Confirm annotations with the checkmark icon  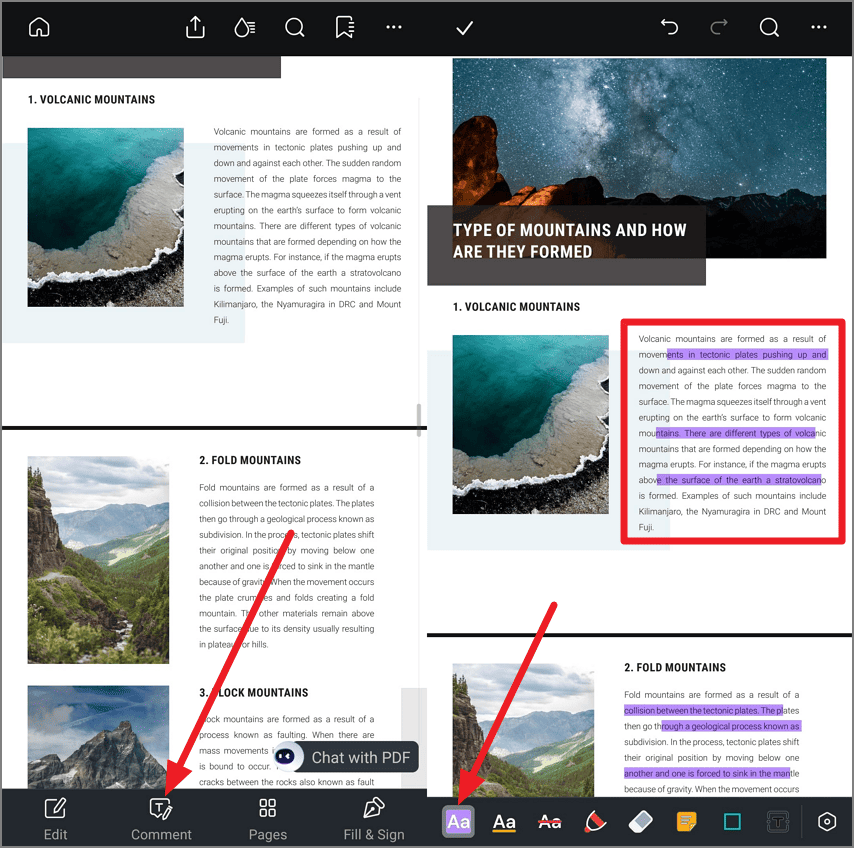pyautogui.click(x=464, y=27)
